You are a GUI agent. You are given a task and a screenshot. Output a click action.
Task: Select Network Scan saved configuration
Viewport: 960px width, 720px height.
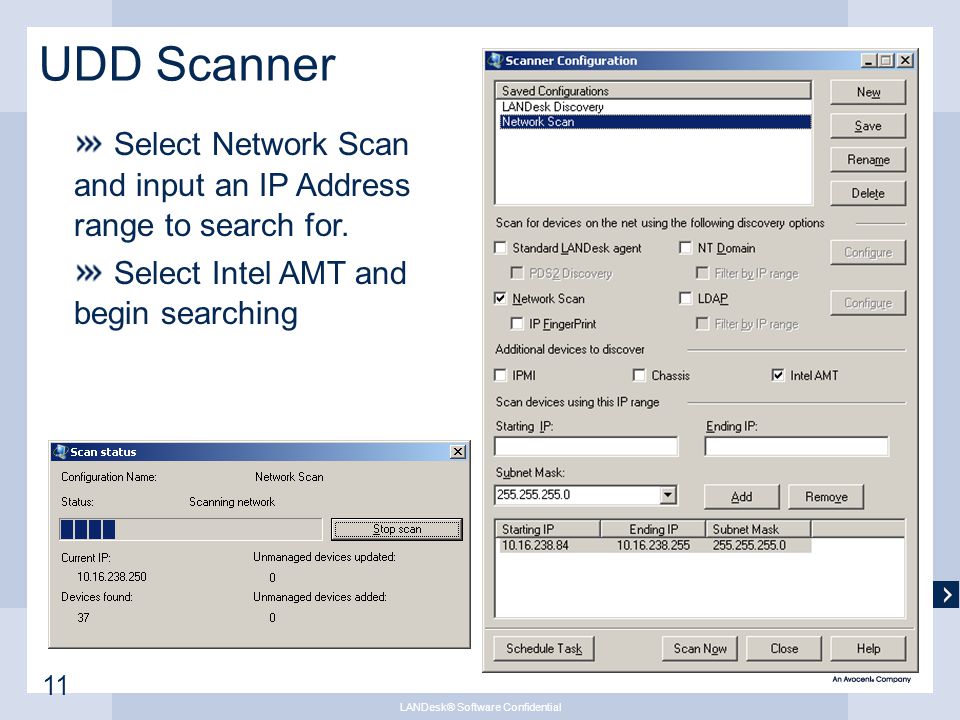(653, 122)
